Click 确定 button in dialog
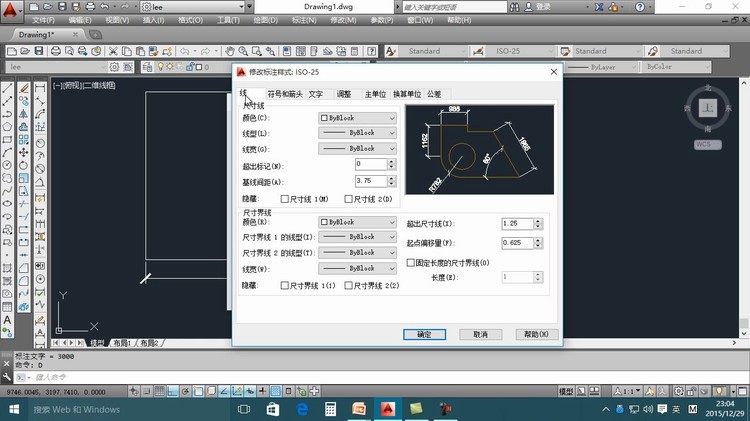750x421 pixels. pos(424,334)
